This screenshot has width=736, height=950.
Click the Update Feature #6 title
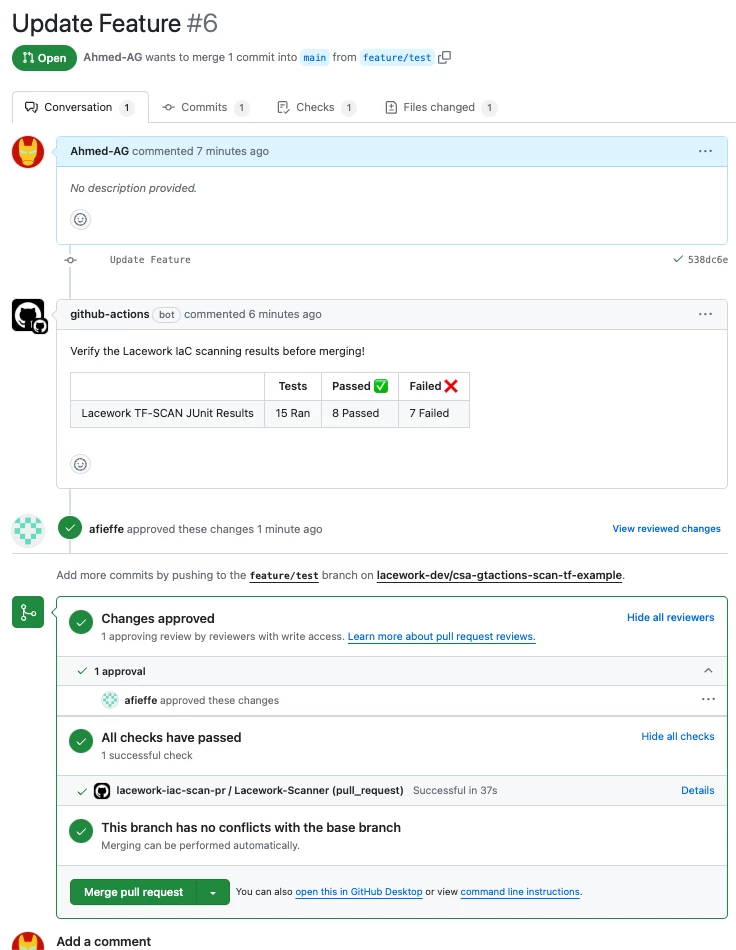point(115,24)
